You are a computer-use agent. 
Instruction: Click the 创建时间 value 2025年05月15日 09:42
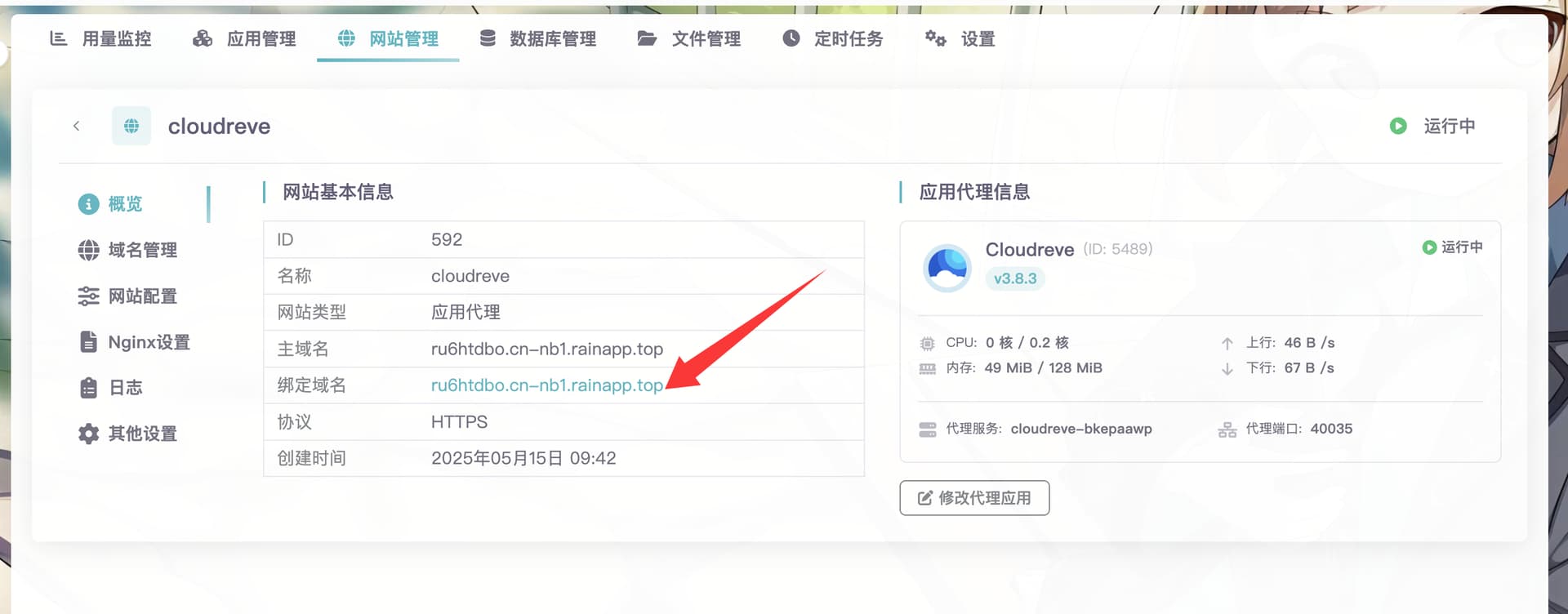[x=523, y=458]
